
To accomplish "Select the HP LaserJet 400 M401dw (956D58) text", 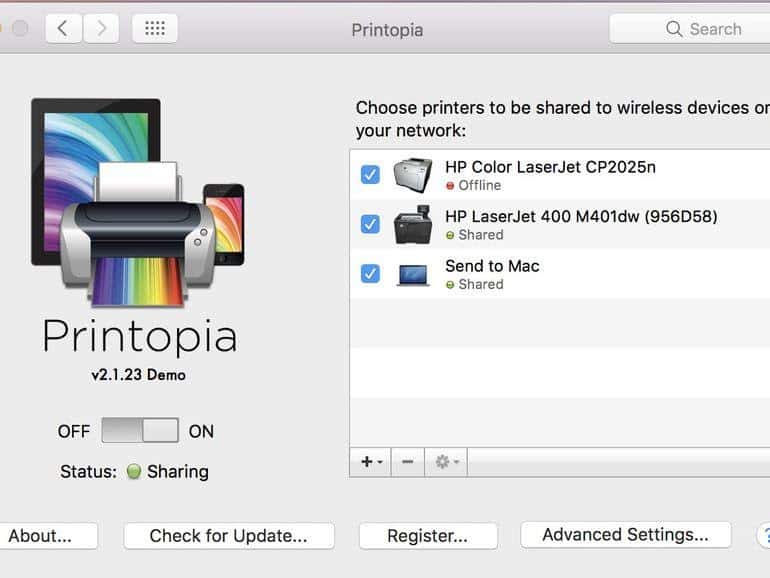I will [581, 217].
